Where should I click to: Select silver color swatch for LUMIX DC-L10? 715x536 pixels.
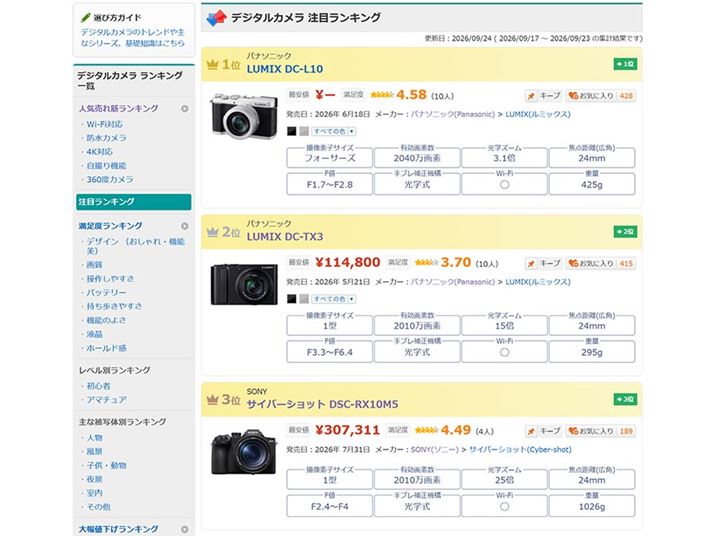(304, 131)
